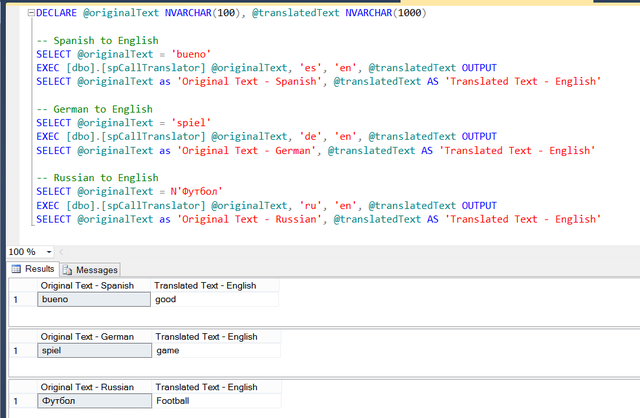Switch to the Messages tab
Viewport: 640px width, 418px height.
[x=91, y=270]
